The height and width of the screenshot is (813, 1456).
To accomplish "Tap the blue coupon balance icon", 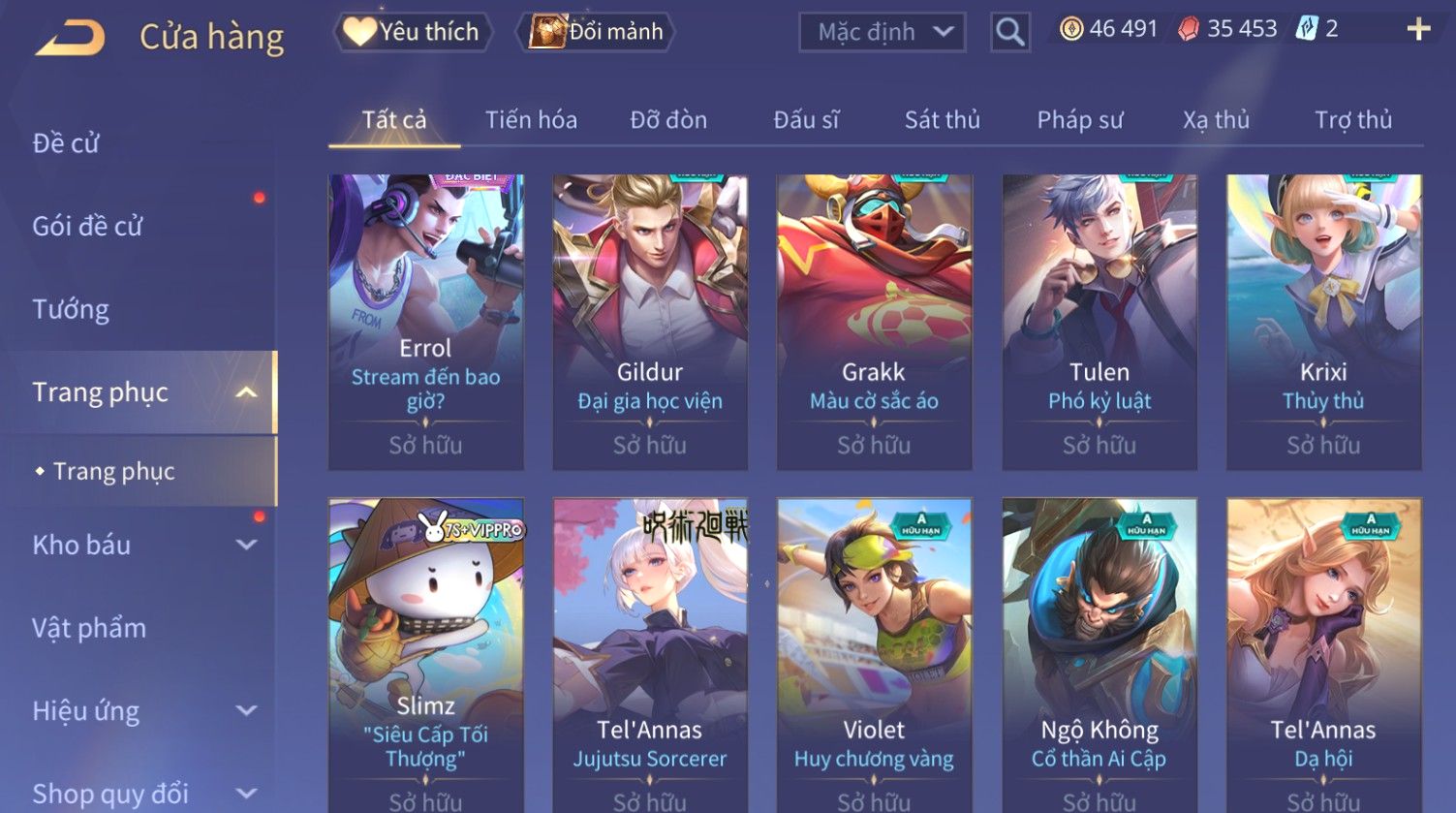I will click(1307, 30).
